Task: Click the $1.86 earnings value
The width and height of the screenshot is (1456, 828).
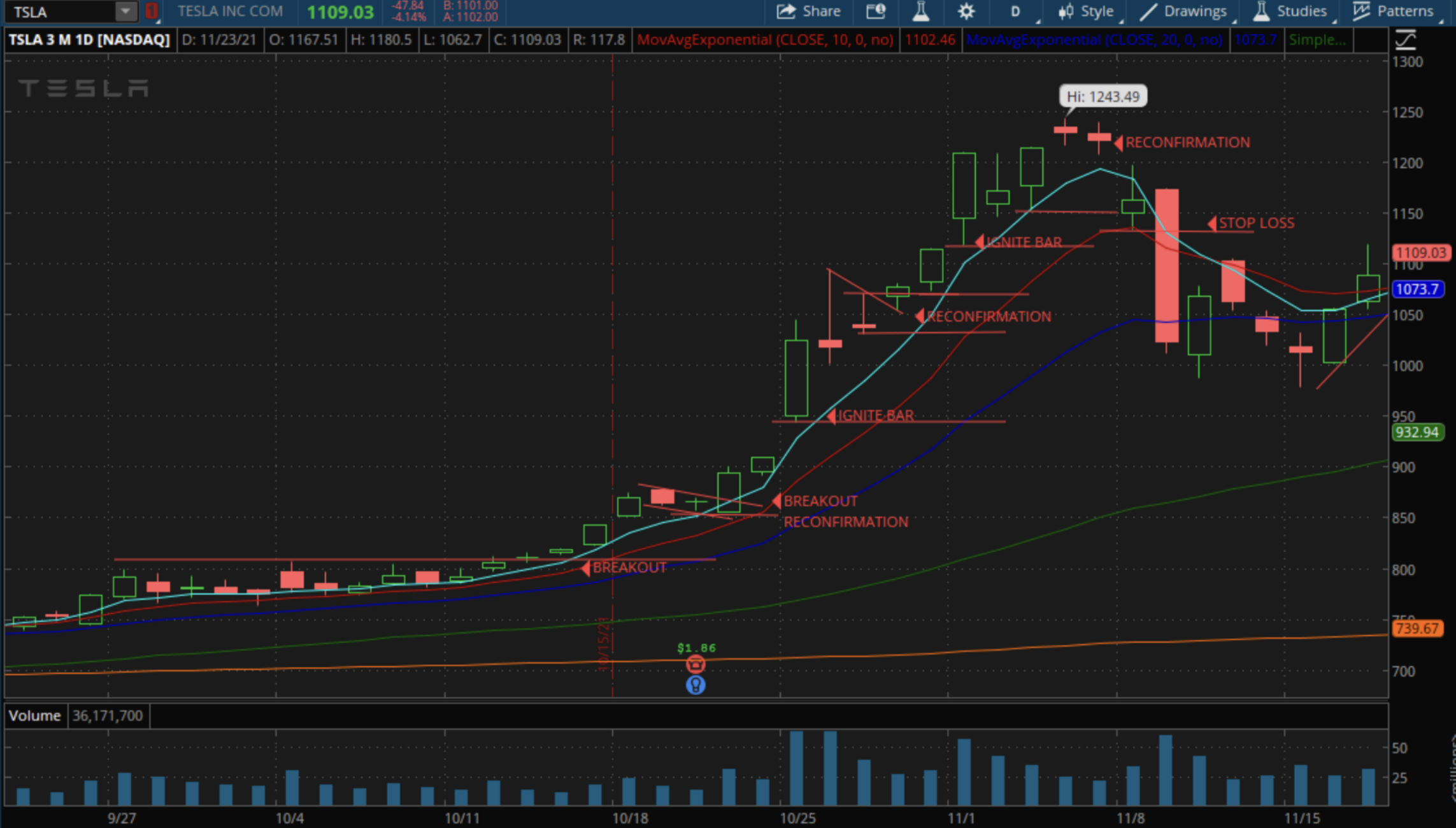Action: (696, 648)
